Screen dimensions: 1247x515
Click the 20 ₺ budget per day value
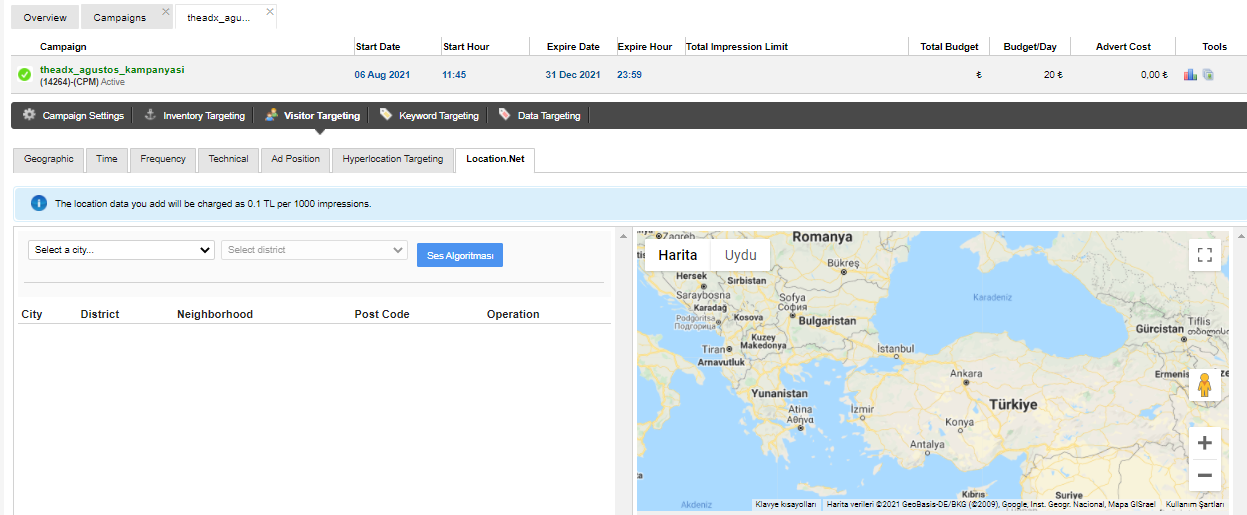[x=1053, y=75]
